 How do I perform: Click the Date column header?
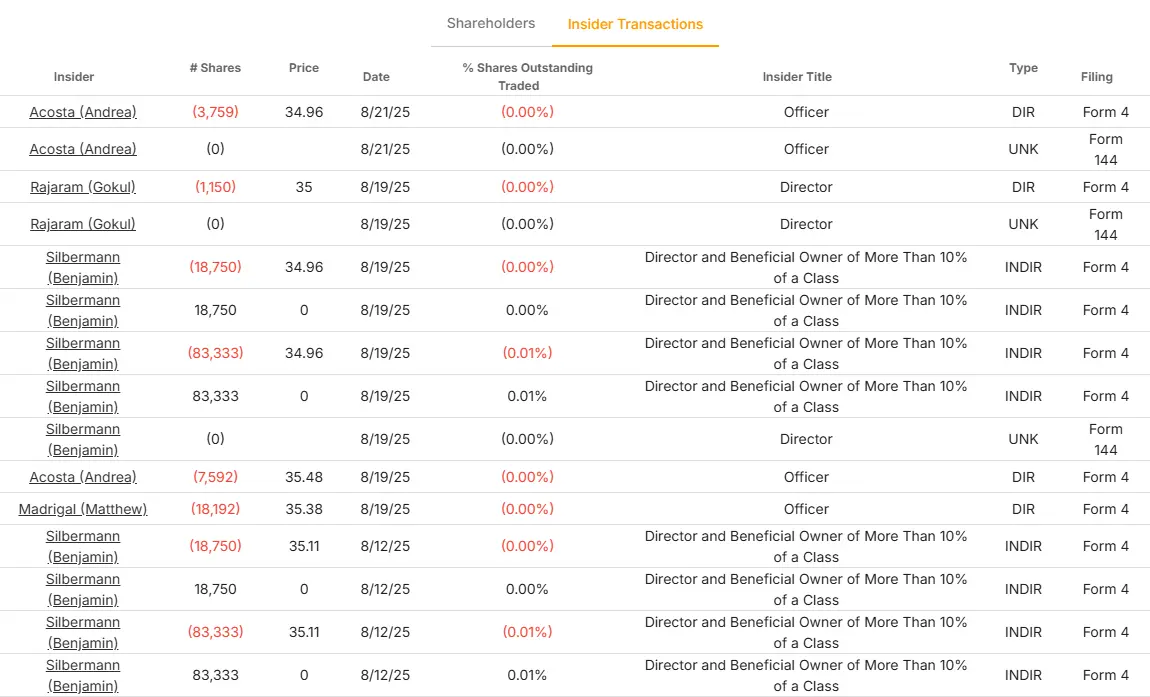pos(376,77)
